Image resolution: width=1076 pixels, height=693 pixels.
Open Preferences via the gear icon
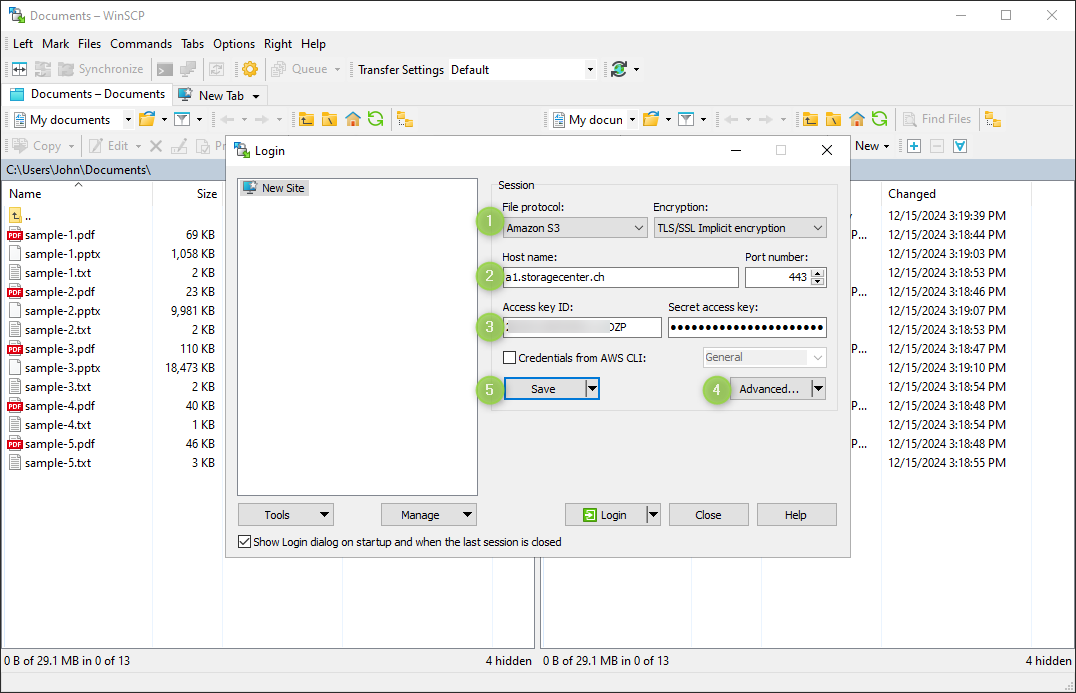[250, 69]
